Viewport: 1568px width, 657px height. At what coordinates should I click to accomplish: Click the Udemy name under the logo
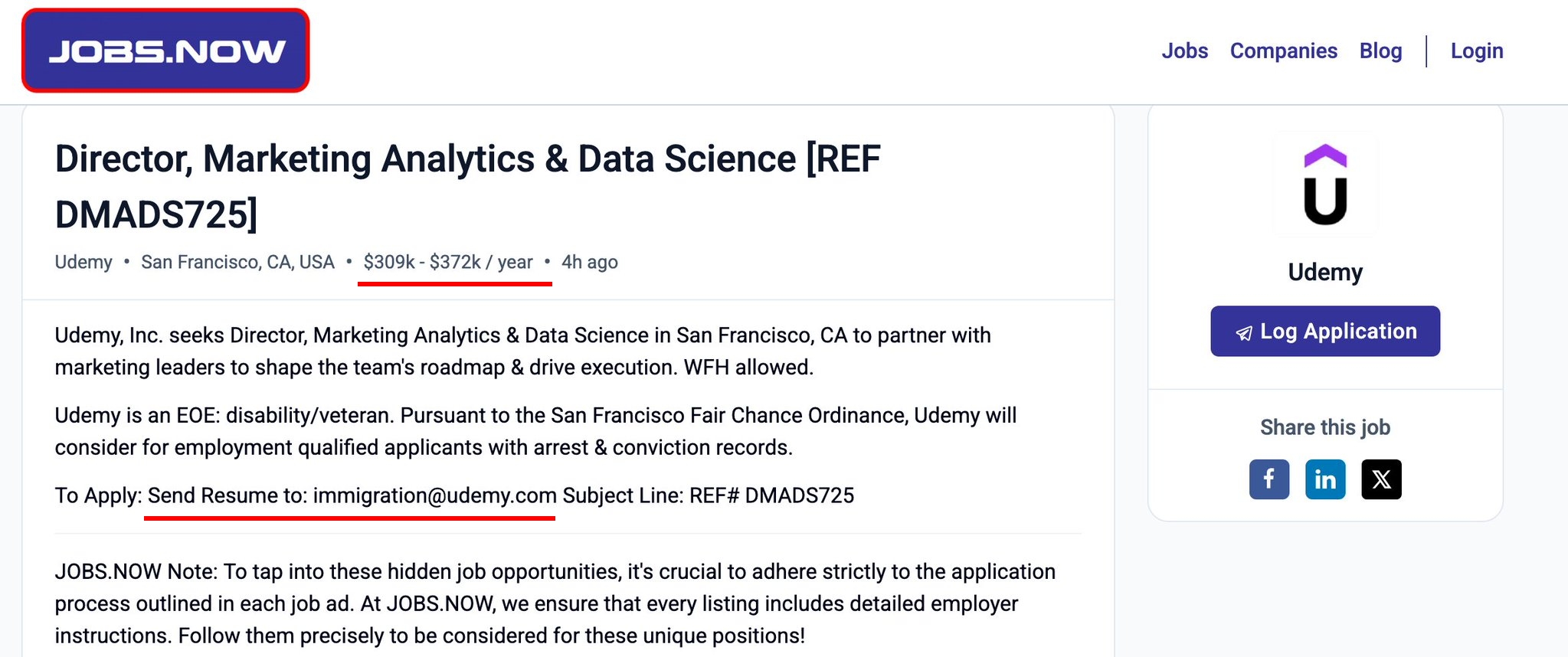pos(1325,272)
